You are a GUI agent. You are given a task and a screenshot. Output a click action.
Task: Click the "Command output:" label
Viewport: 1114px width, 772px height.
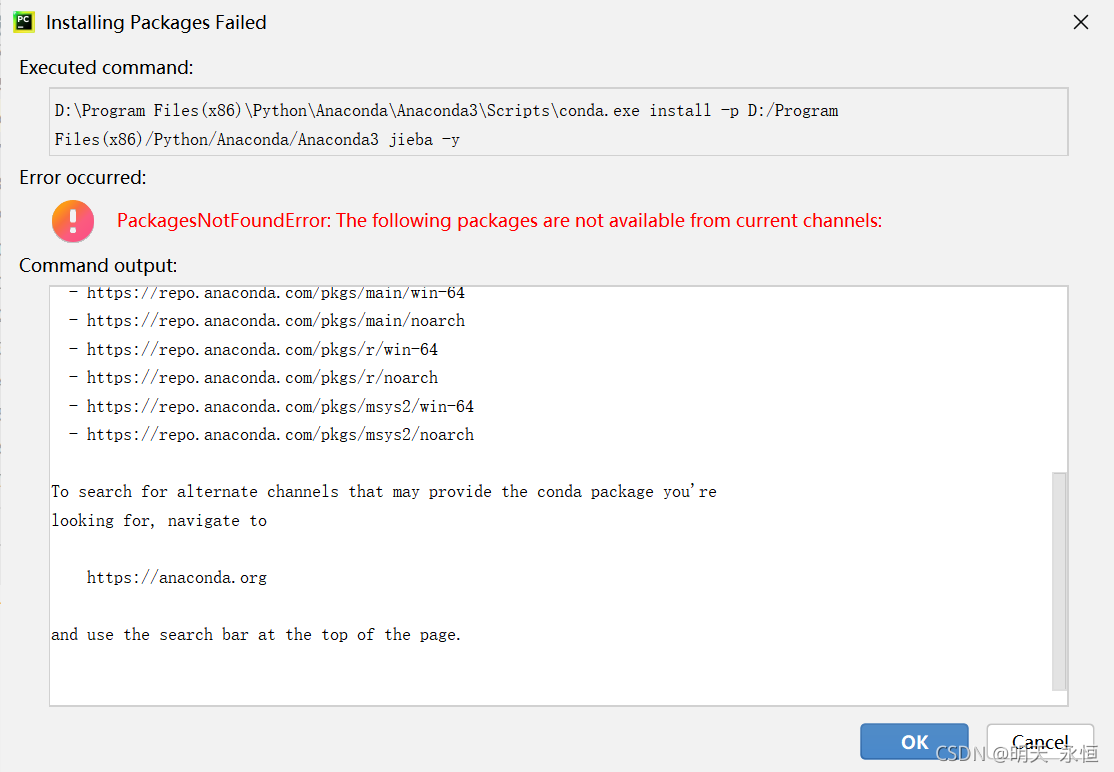(98, 266)
